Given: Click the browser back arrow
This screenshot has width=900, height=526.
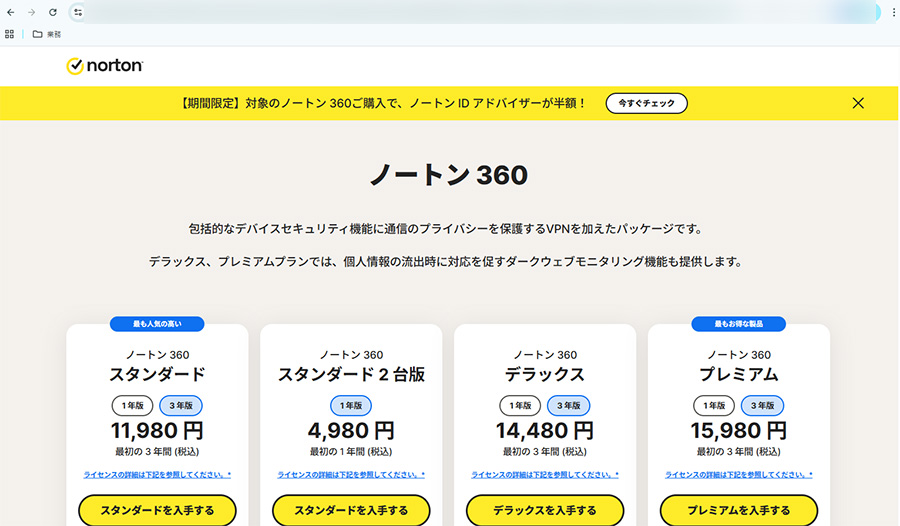Looking at the screenshot, I should 11,12.
